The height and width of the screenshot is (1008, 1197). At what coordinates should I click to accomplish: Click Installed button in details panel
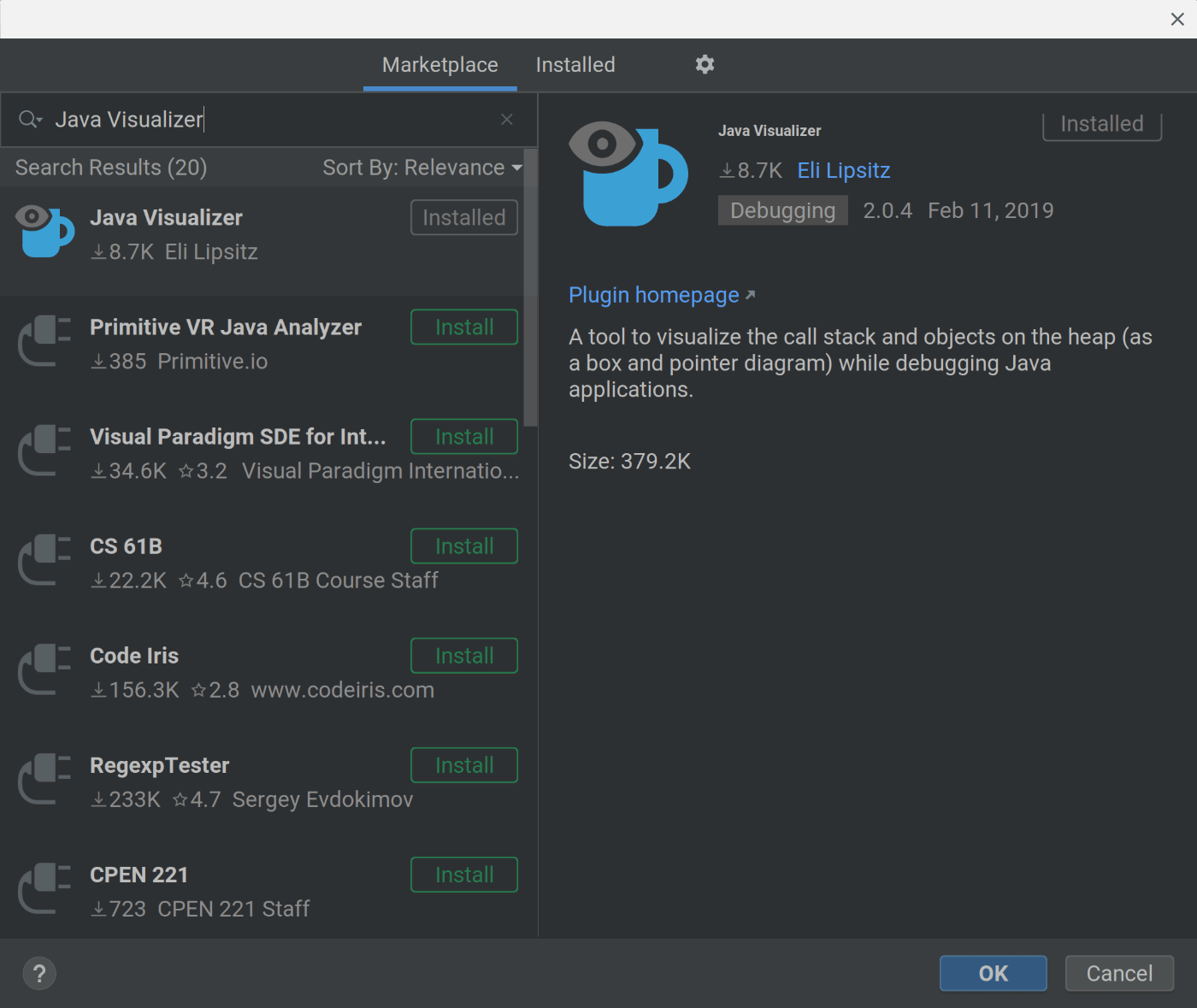point(1102,125)
